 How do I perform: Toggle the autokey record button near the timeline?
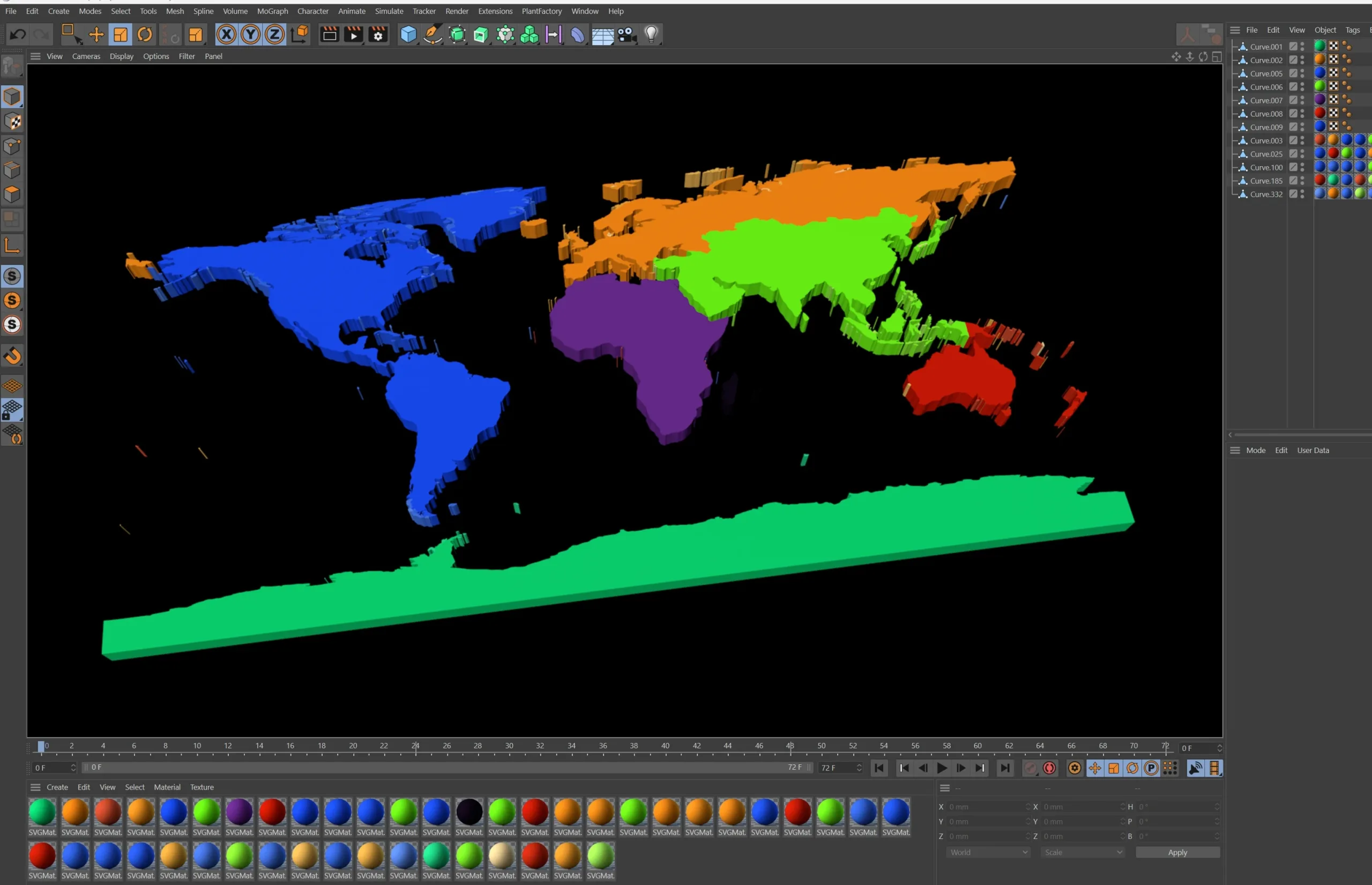(1050, 768)
